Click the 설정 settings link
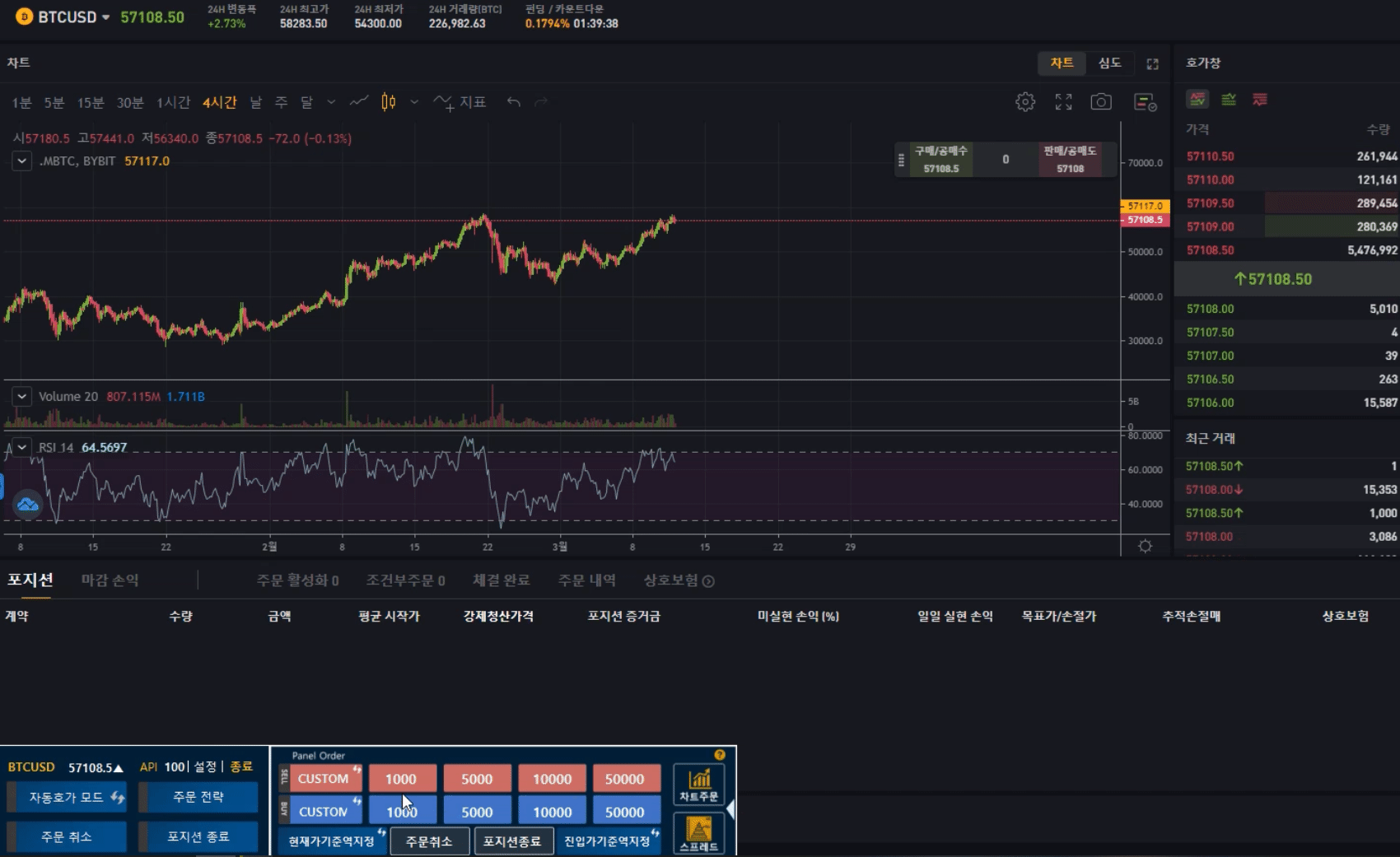The height and width of the screenshot is (857, 1400). (205, 766)
